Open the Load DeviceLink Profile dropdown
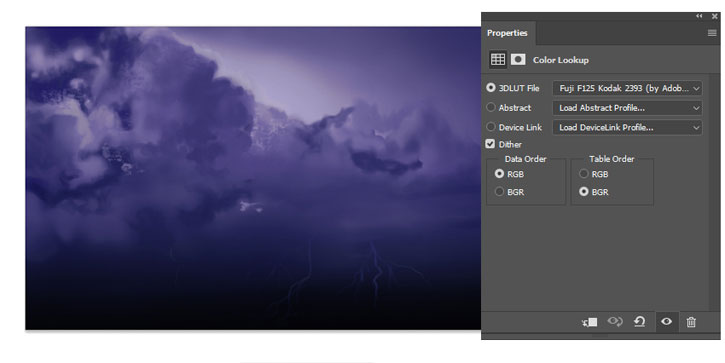The image size is (725, 363). pyautogui.click(x=627, y=127)
